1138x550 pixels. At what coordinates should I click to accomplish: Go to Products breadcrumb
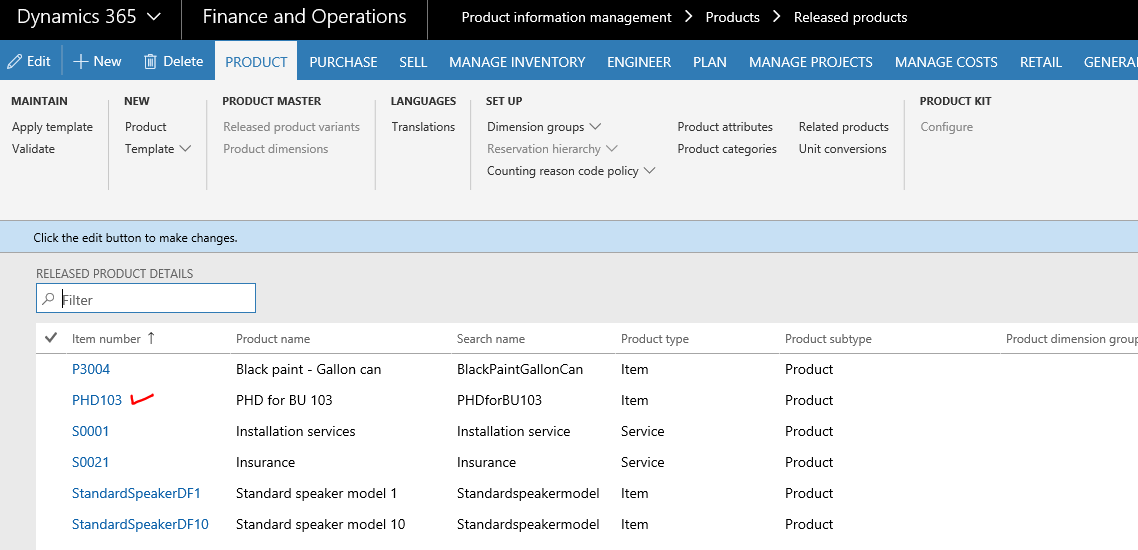732,17
